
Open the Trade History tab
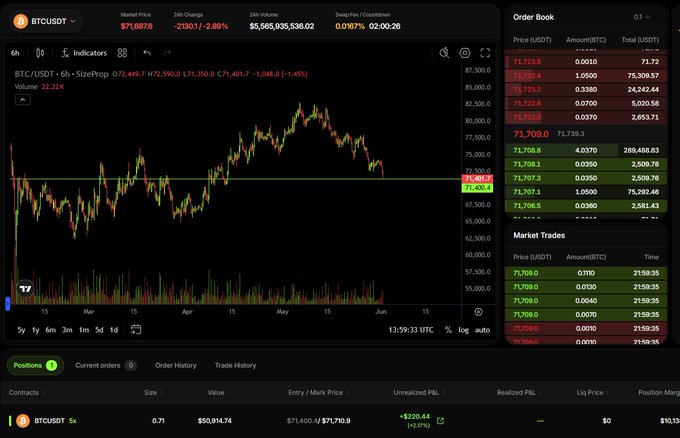click(235, 365)
